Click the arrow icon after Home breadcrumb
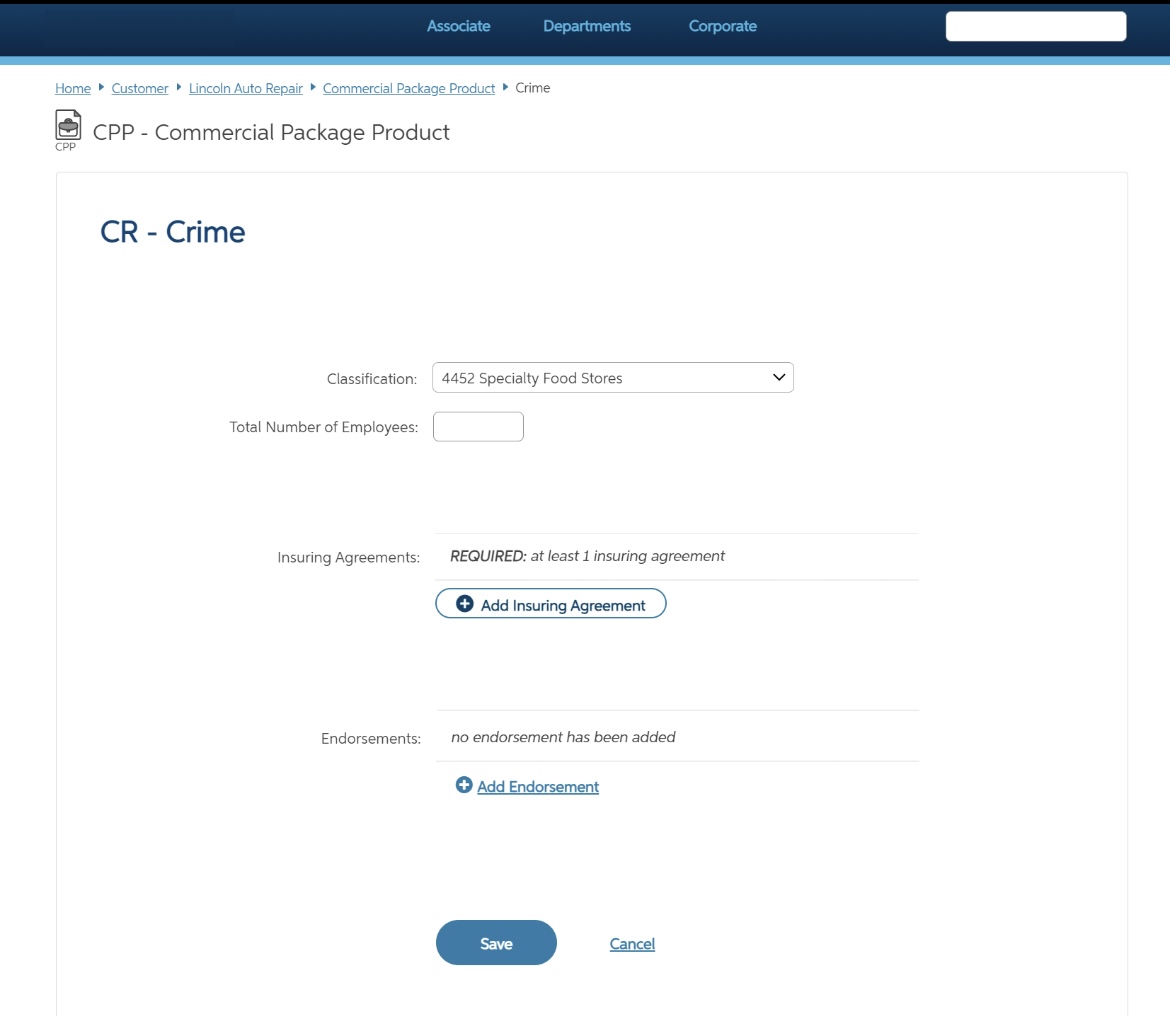Viewport: 1170px width, 1016px height. pos(102,88)
